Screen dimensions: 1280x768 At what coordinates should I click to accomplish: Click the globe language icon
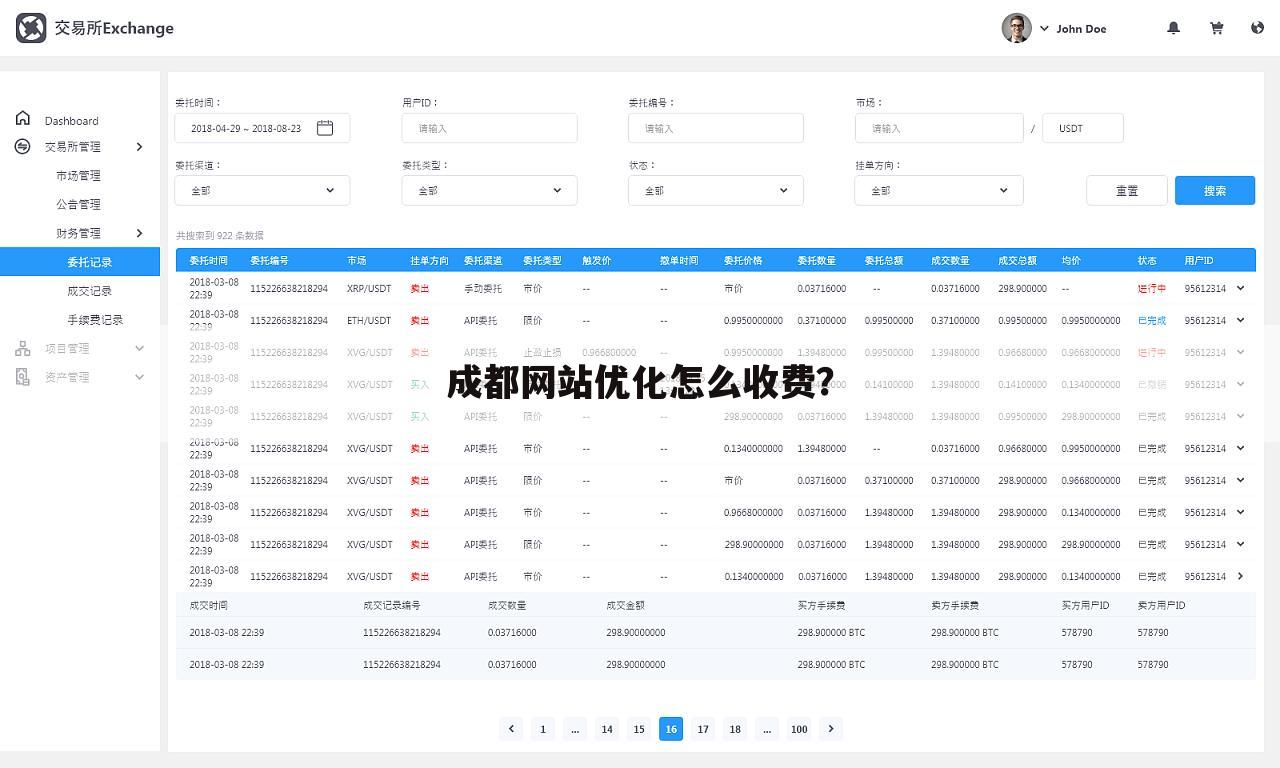[1257, 28]
